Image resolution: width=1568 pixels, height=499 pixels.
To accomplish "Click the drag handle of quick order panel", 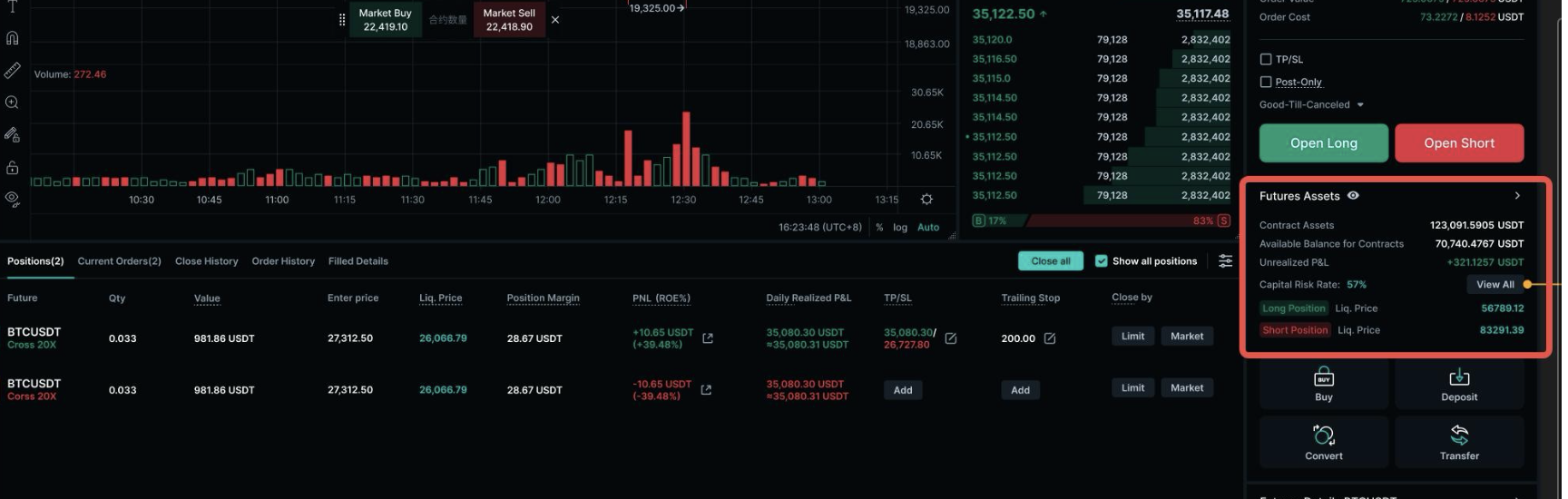I will pyautogui.click(x=342, y=20).
